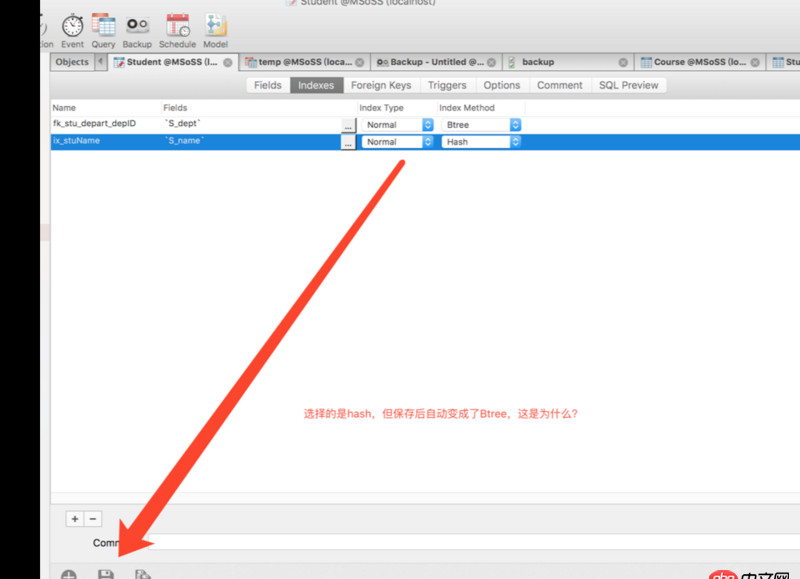Image resolution: width=800 pixels, height=579 pixels.
Task: Switch to the SQL Preview section
Action: point(629,85)
